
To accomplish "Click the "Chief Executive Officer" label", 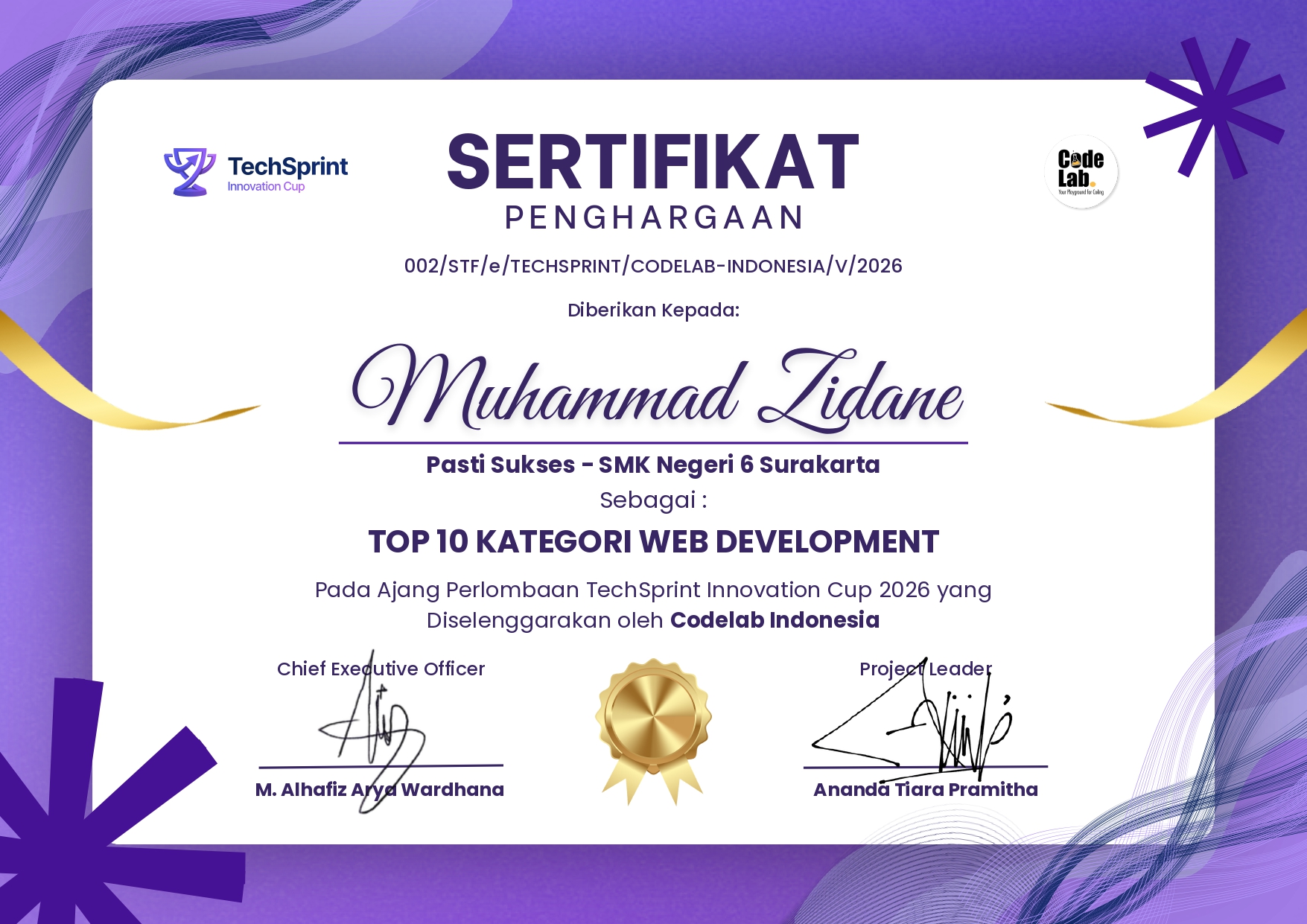I will tap(381, 669).
